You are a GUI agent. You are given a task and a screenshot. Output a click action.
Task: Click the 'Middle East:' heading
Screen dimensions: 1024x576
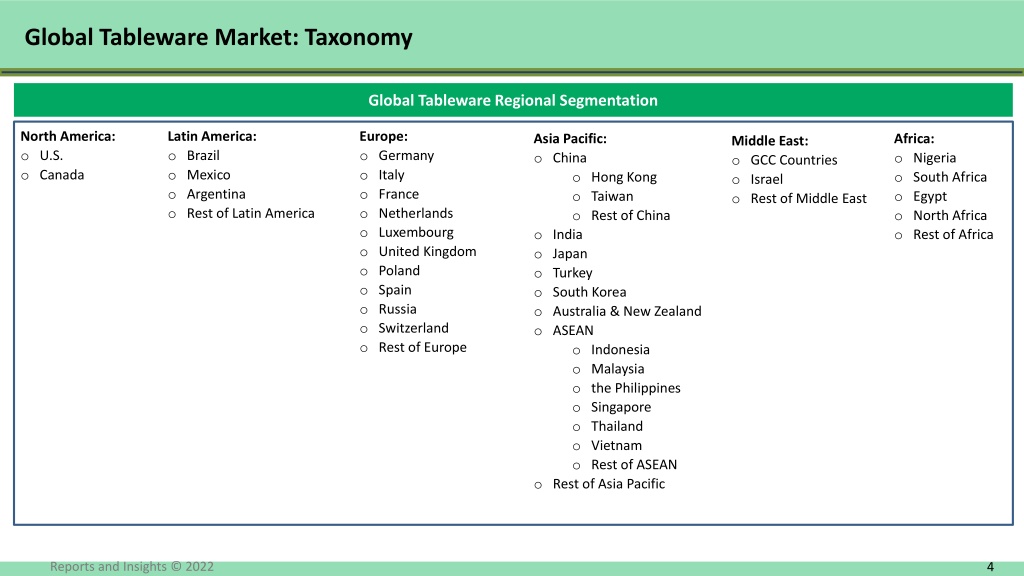[769, 141]
